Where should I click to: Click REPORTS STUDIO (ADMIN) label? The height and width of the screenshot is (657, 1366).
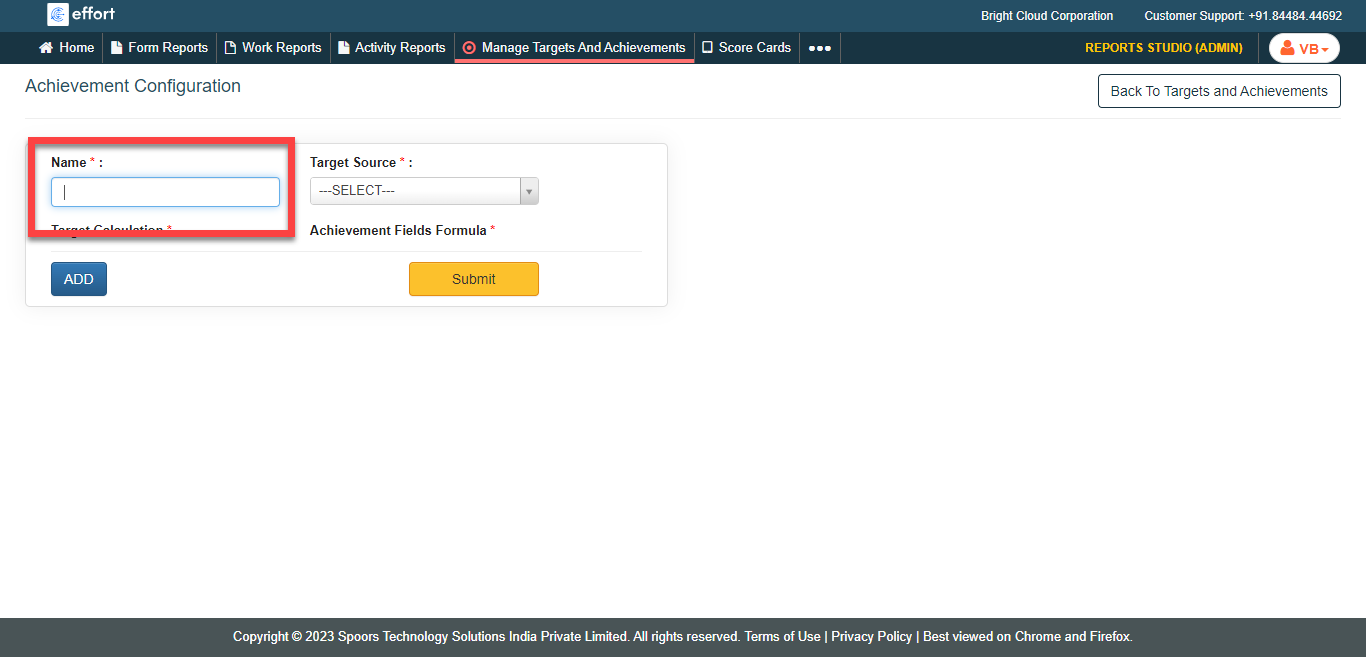point(1163,48)
